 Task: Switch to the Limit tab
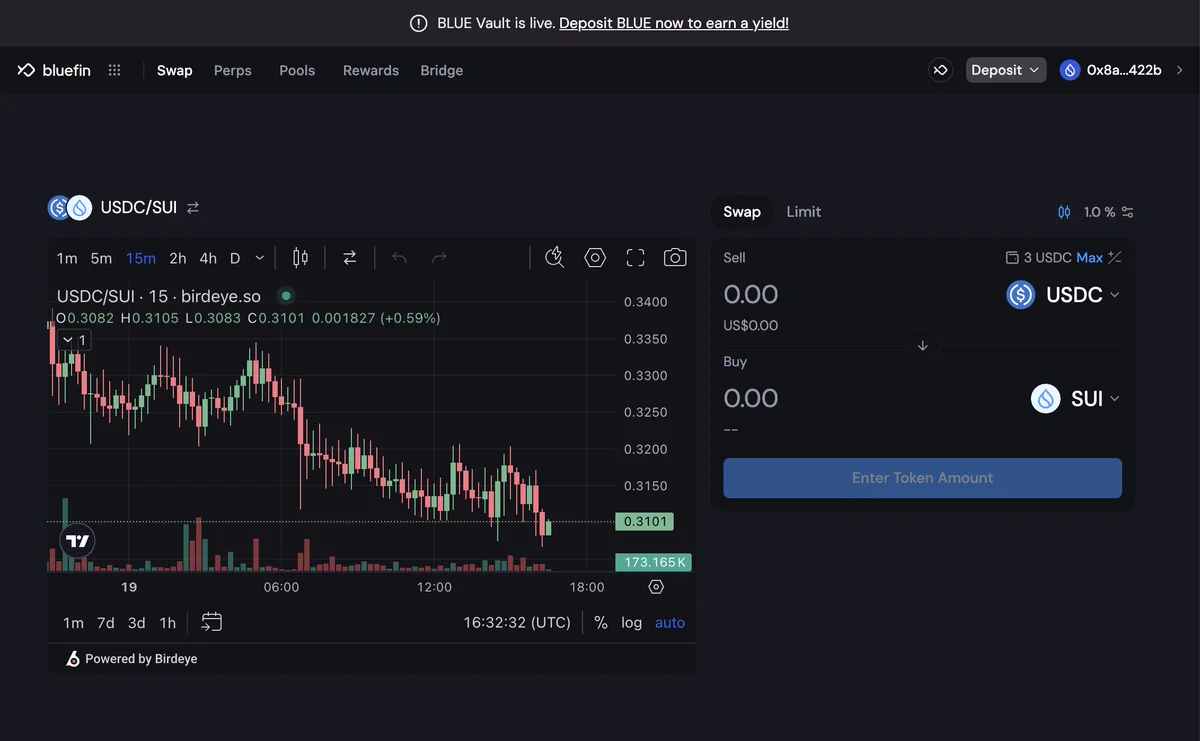[x=804, y=212]
